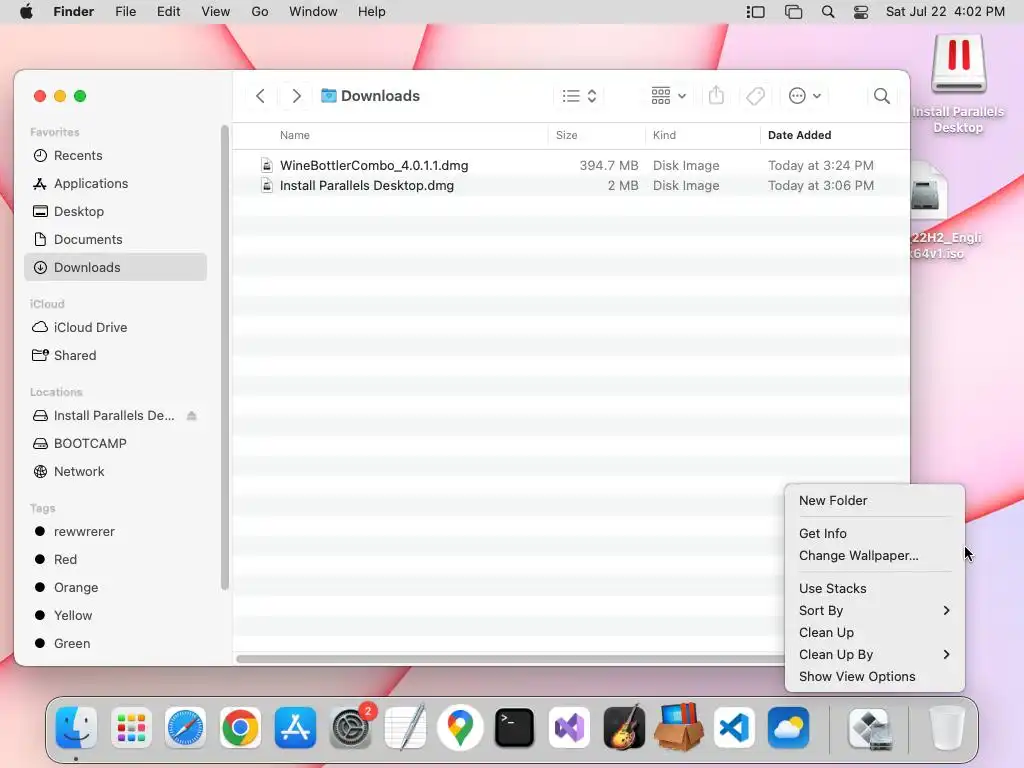Image resolution: width=1024 pixels, height=768 pixels.
Task: Eject the Install Parallels Desktop volume
Action: click(x=191, y=415)
